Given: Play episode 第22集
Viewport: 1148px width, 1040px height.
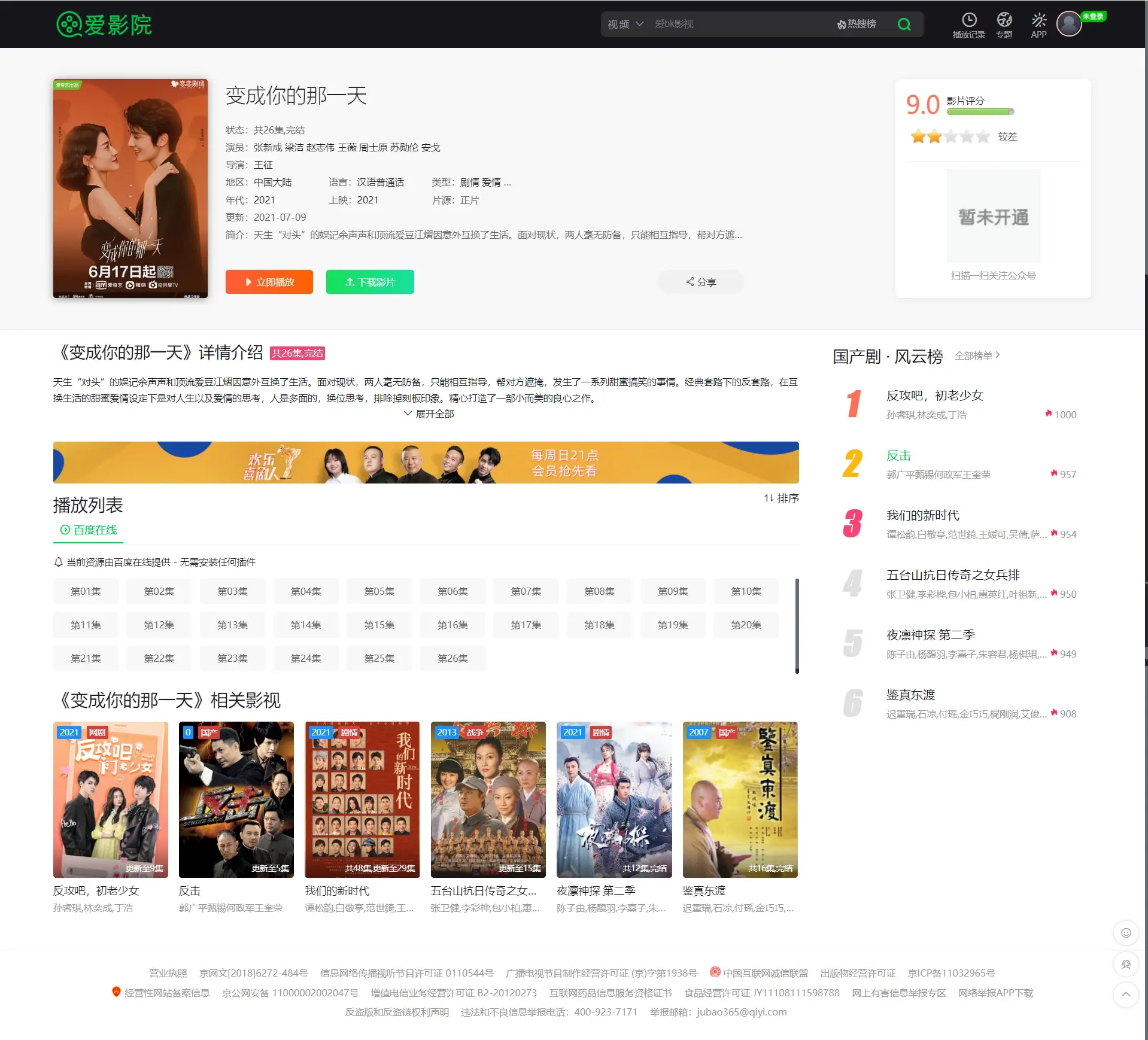Looking at the screenshot, I should click(159, 659).
